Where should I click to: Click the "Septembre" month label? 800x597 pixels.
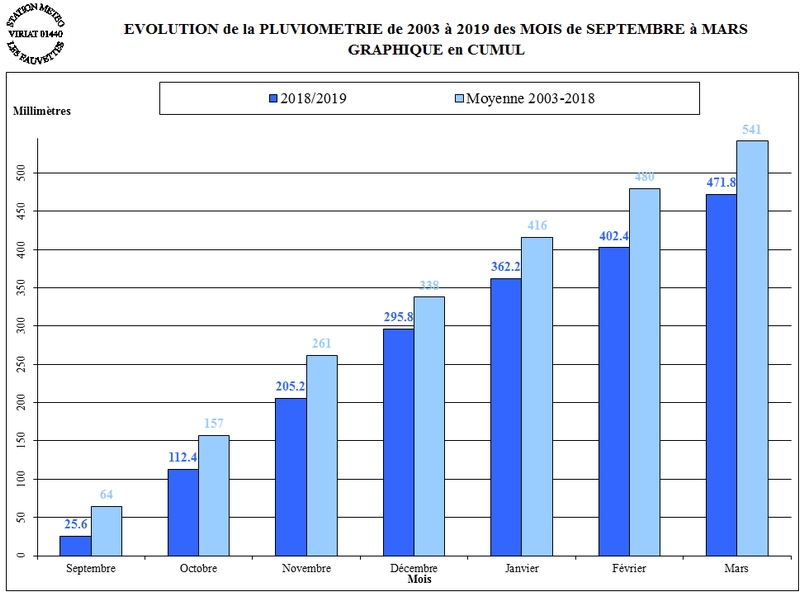point(91,568)
